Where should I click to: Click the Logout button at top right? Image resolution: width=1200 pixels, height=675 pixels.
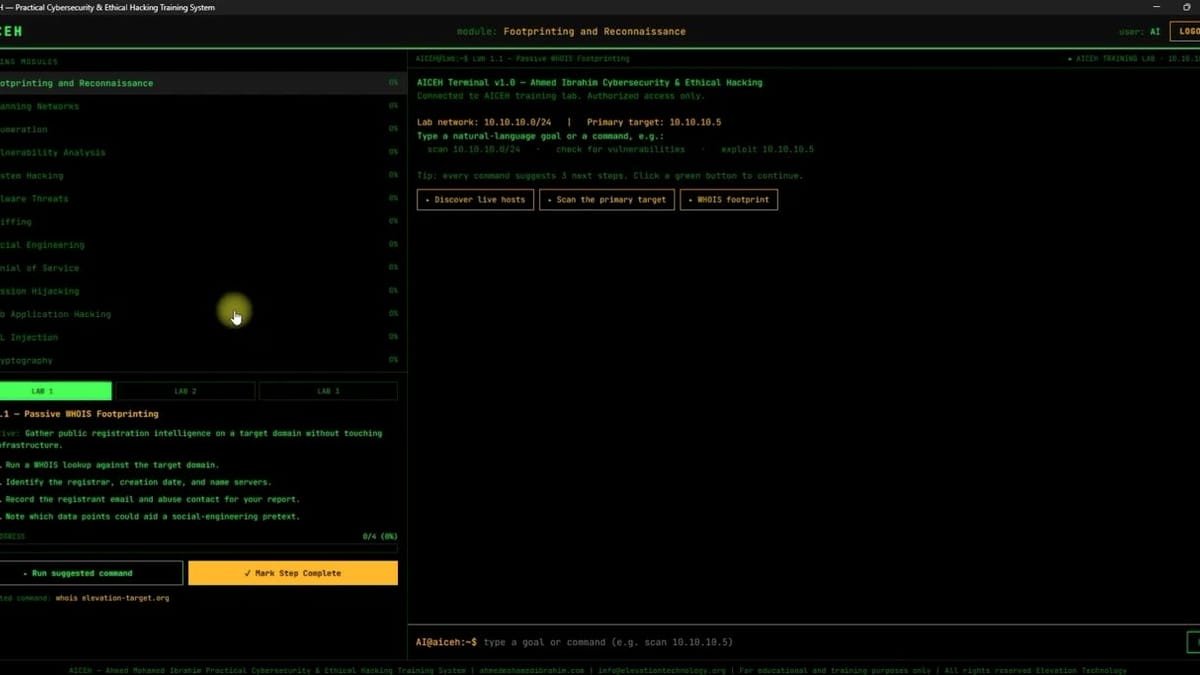[1186, 31]
